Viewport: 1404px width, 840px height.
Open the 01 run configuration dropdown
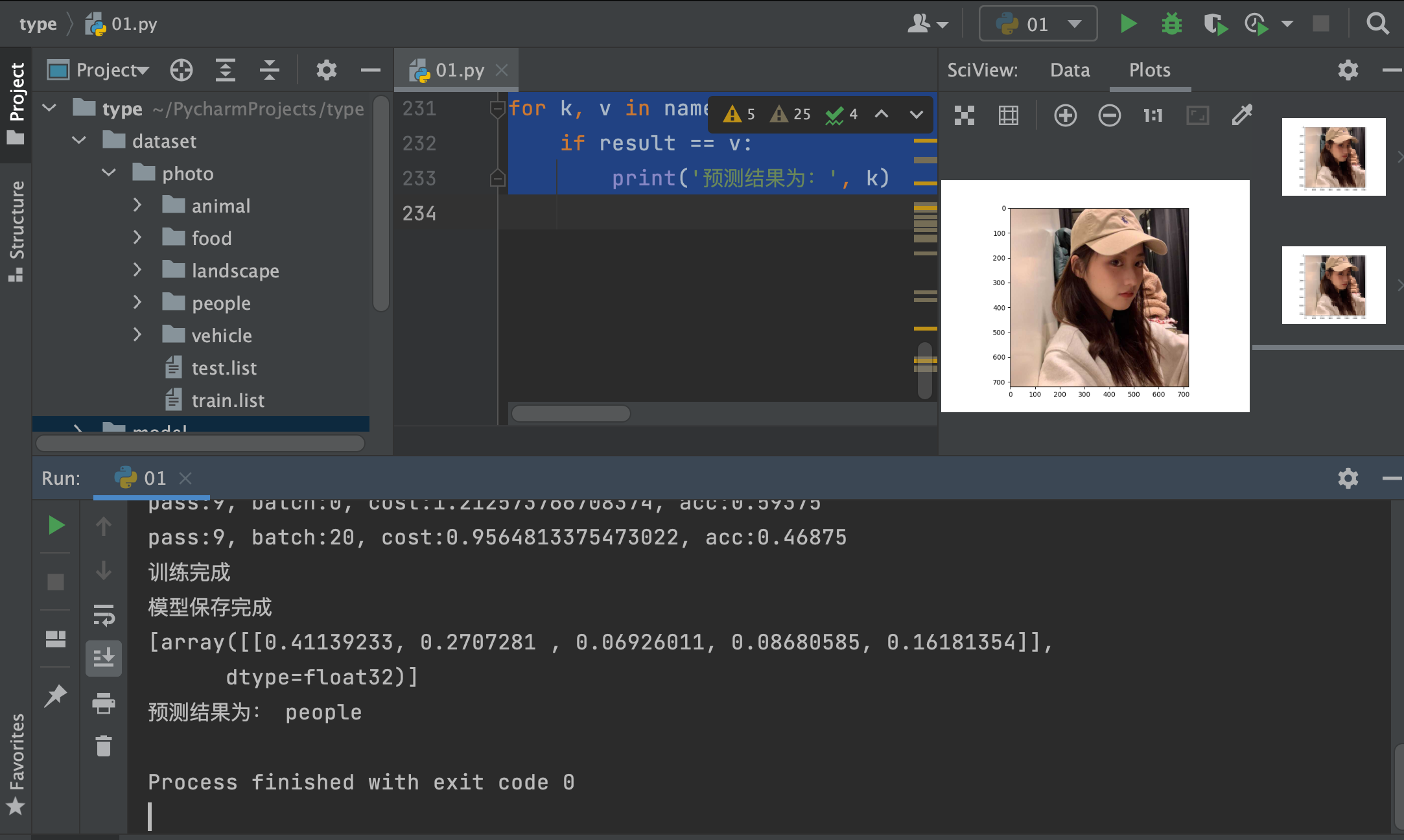tap(1038, 24)
